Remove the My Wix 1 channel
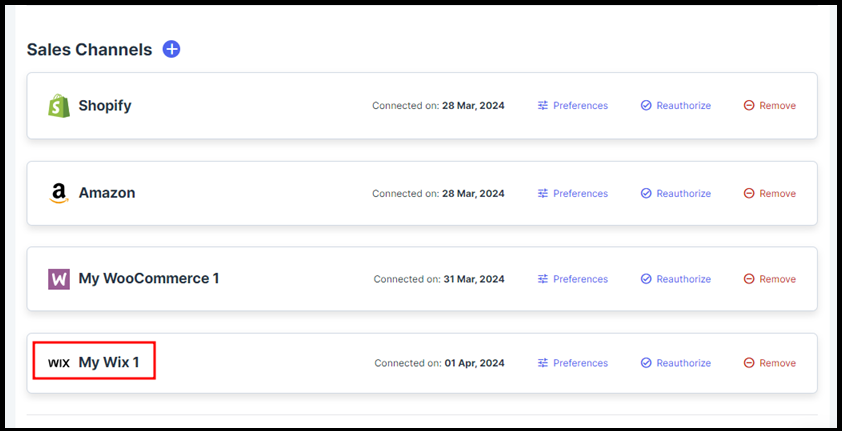The image size is (842, 431). pyautogui.click(x=777, y=364)
